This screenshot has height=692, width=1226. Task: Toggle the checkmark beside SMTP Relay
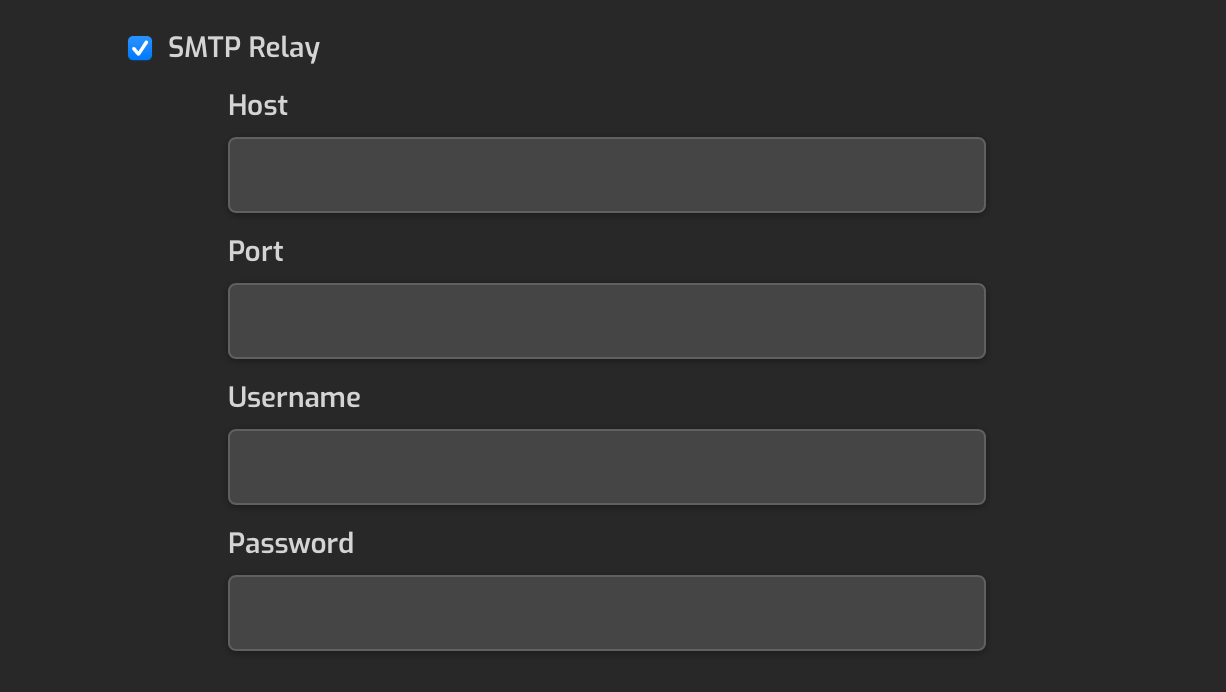click(140, 48)
